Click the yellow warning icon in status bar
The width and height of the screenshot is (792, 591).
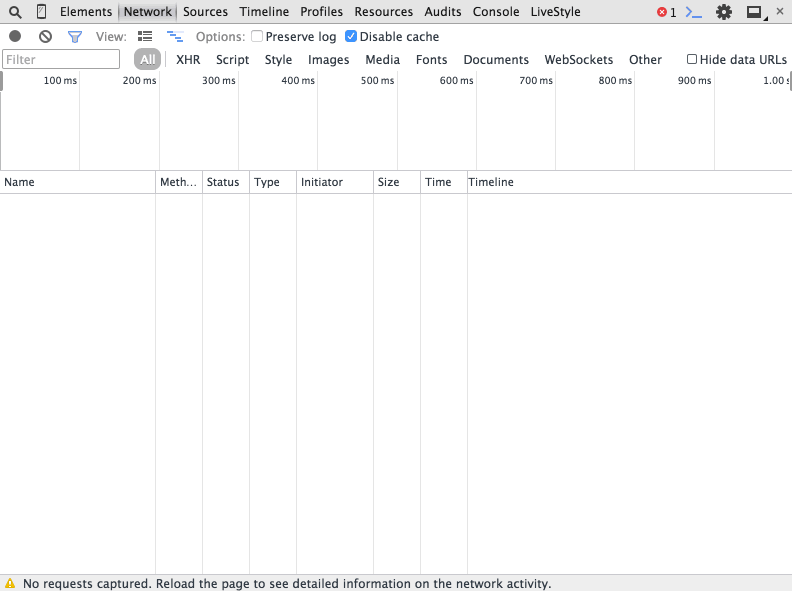point(10,583)
